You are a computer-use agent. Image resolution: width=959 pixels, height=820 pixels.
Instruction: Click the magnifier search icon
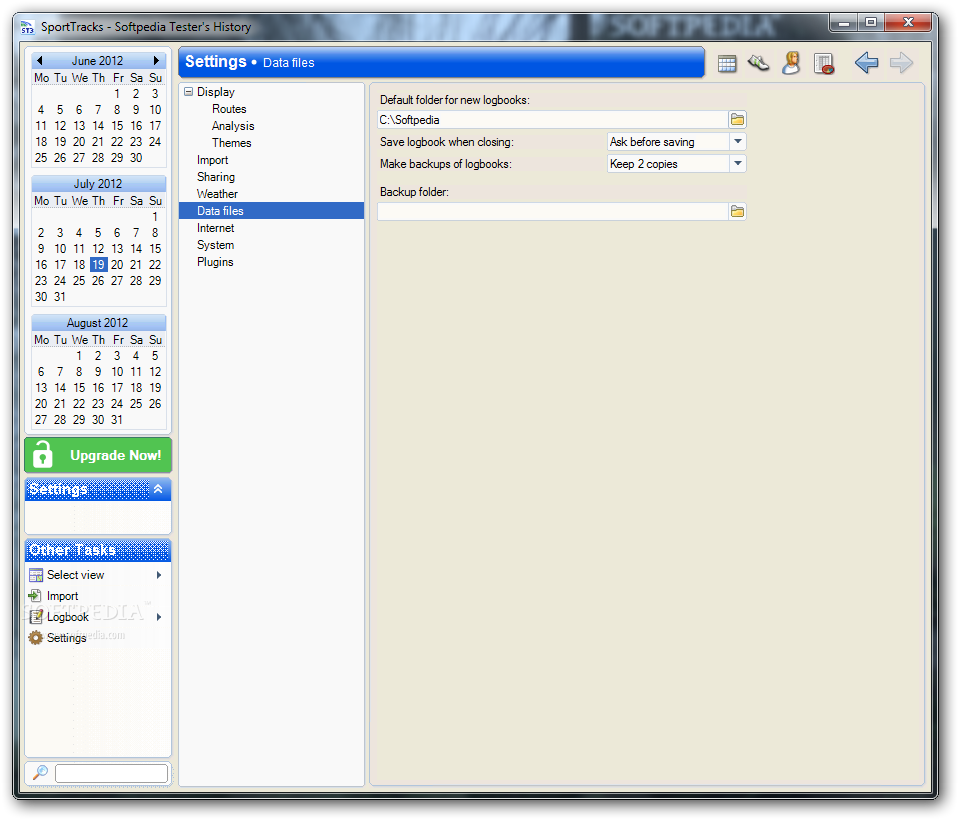click(x=40, y=772)
